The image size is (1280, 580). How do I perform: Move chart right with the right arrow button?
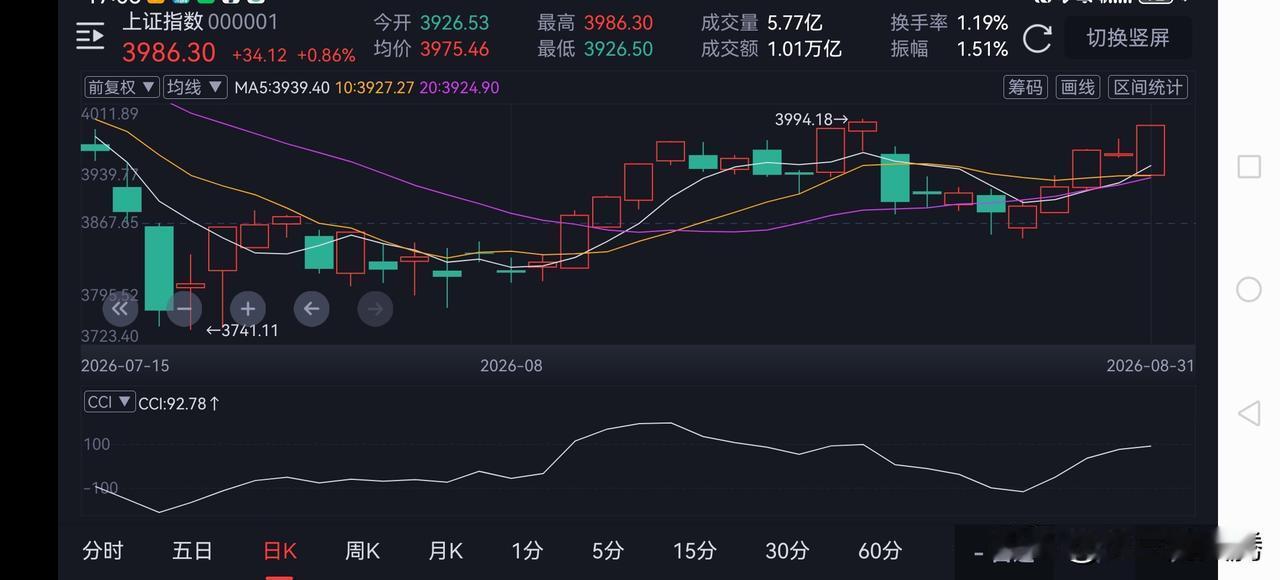pyautogui.click(x=375, y=309)
